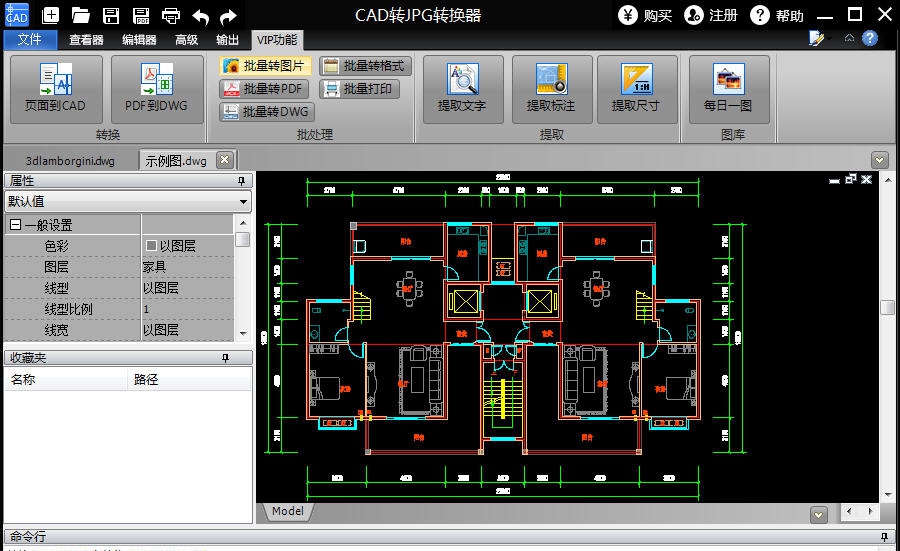Click the print icon in title bar

(x=170, y=15)
